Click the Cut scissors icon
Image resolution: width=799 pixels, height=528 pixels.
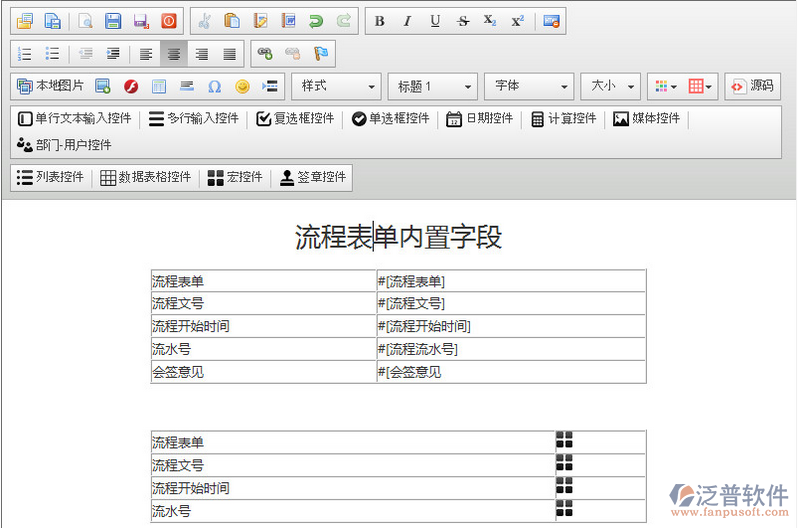tap(204, 21)
